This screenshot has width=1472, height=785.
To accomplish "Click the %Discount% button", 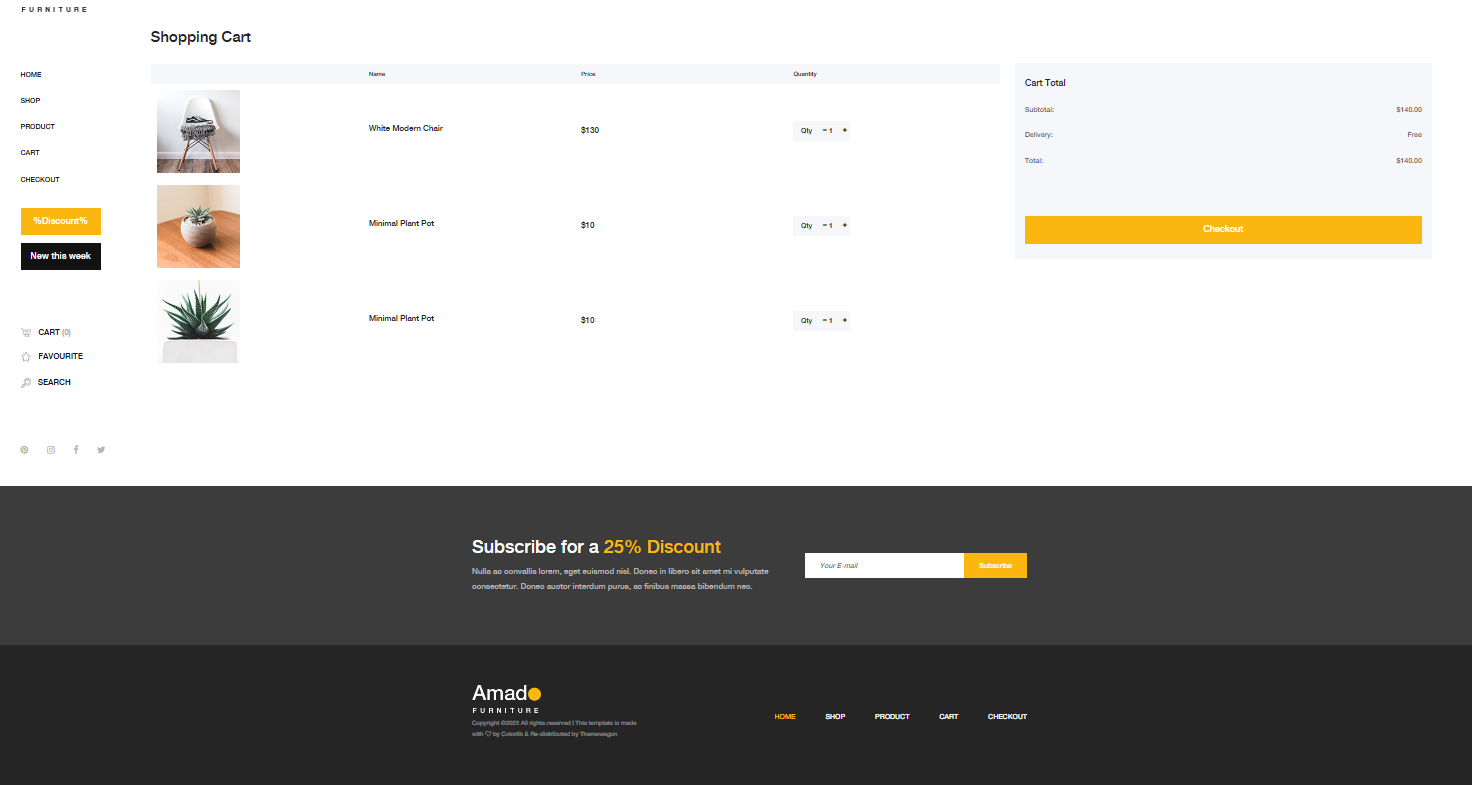I will tap(61, 221).
